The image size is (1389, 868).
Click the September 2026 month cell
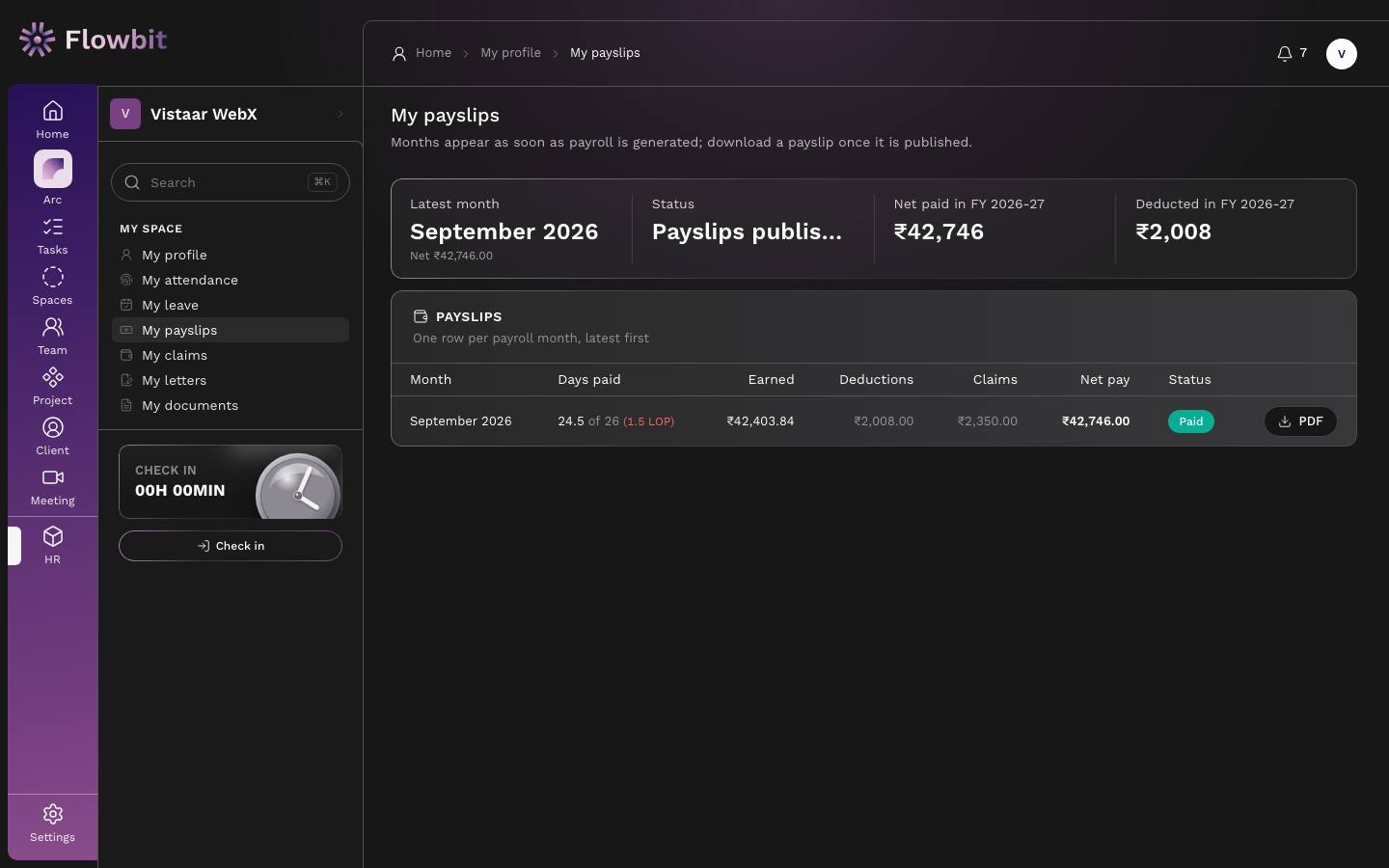point(461,421)
